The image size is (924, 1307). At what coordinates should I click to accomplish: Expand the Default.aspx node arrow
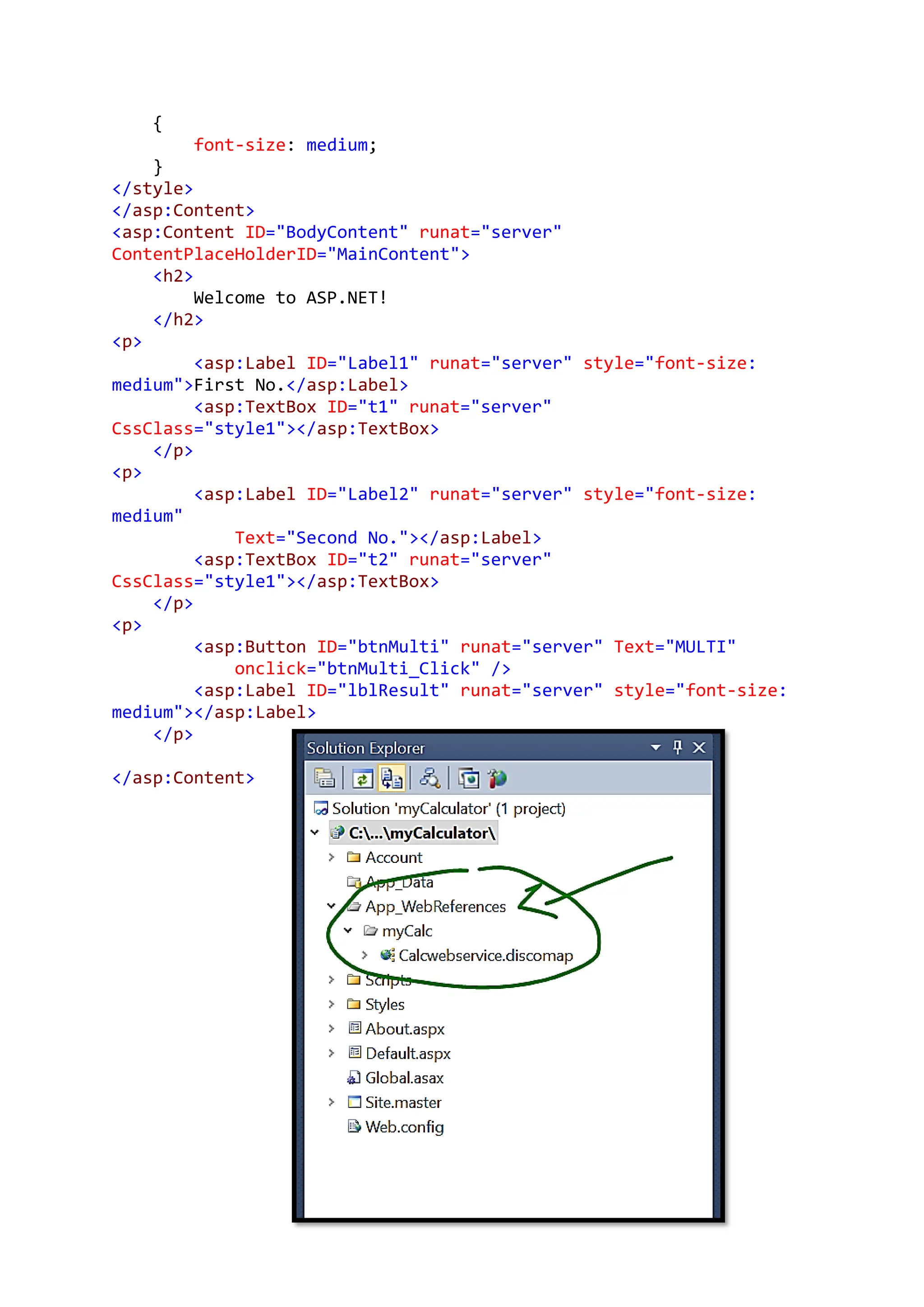tap(331, 1053)
